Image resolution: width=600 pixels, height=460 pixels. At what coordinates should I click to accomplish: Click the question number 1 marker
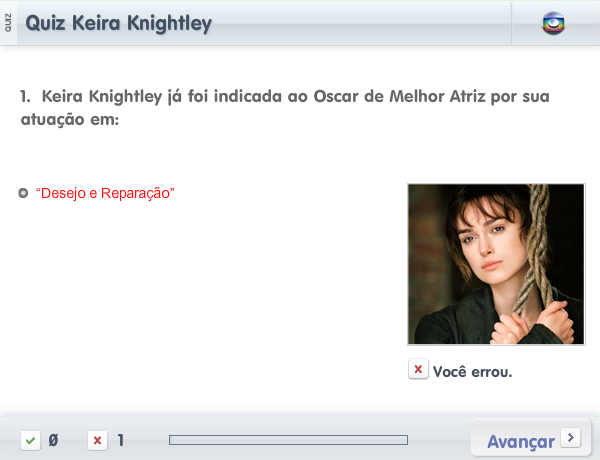click(x=25, y=96)
